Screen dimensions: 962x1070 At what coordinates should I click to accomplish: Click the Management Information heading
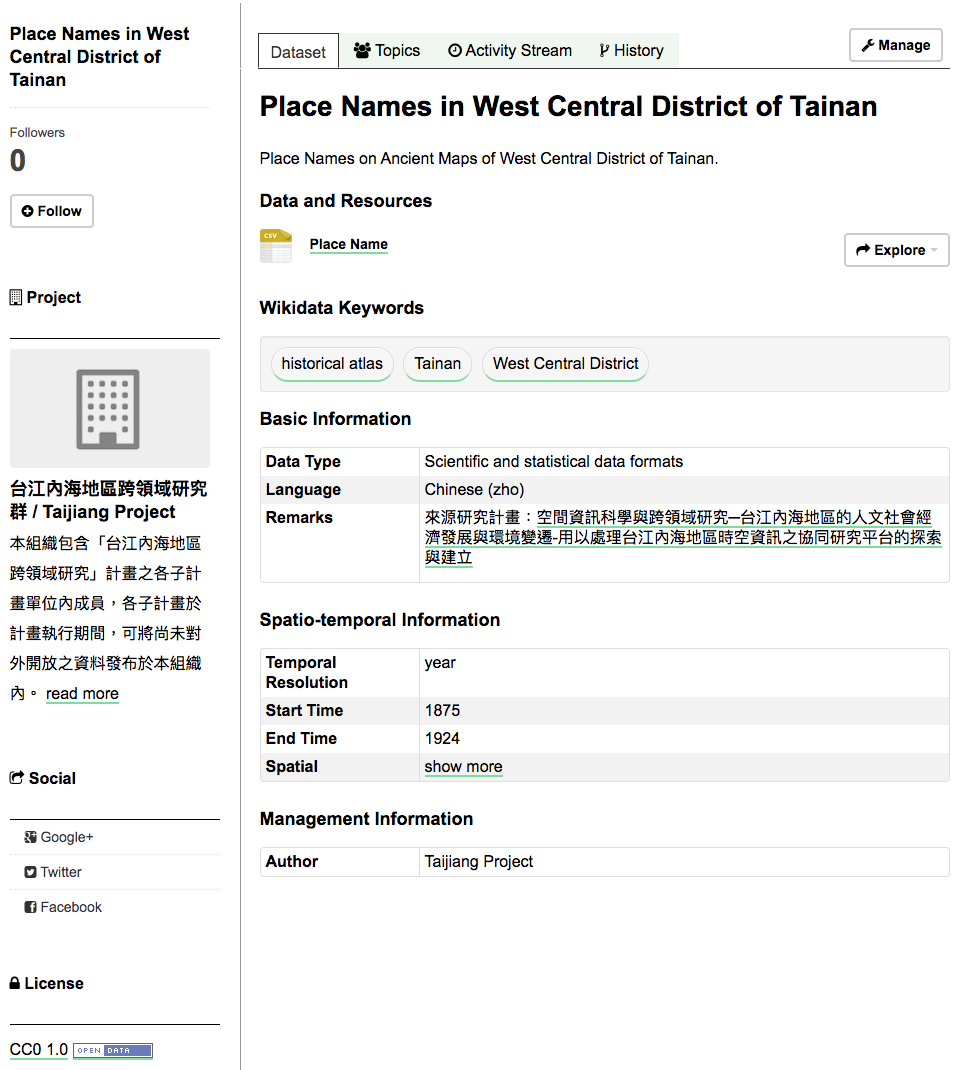click(x=366, y=819)
